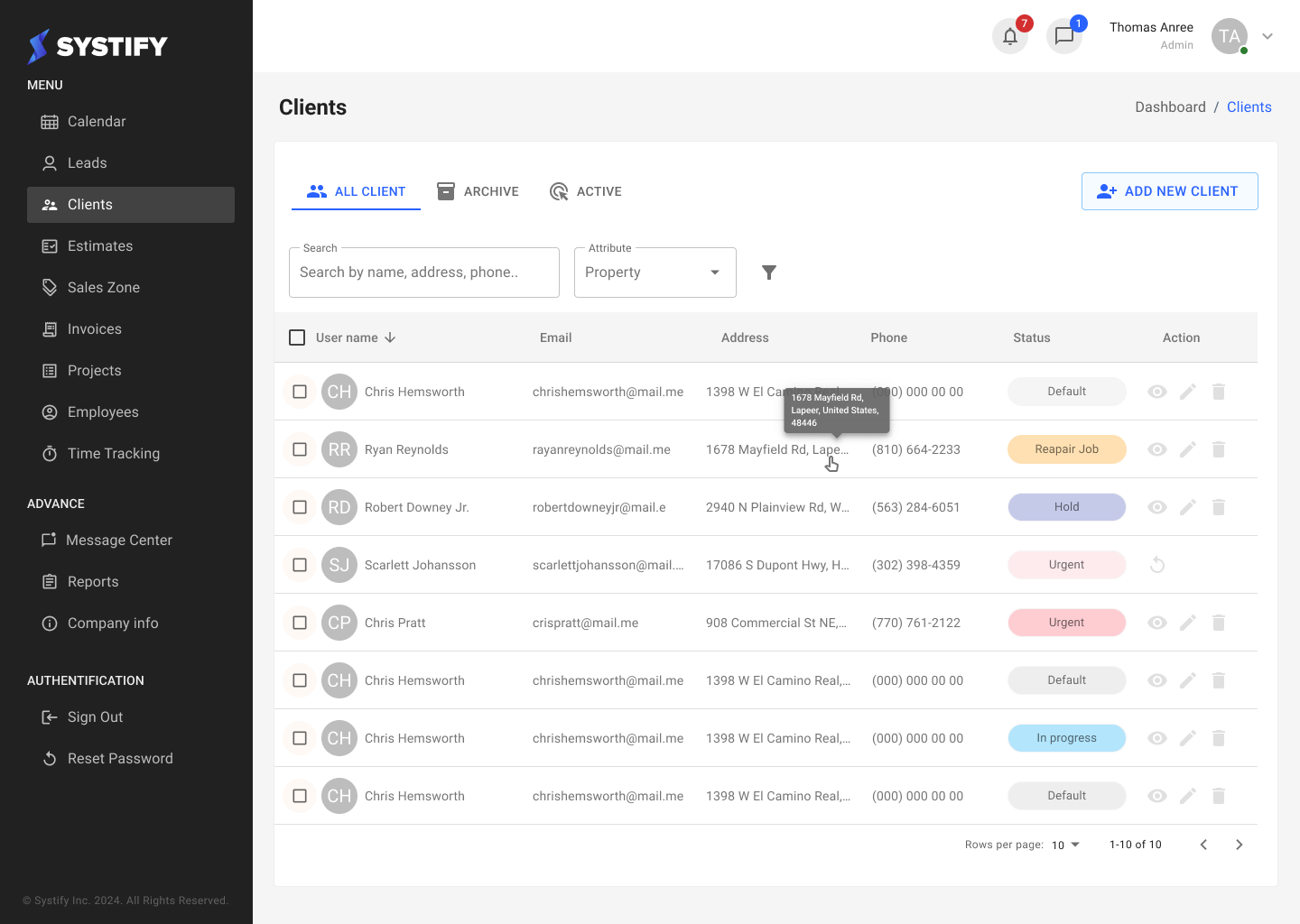Switch to the ACTIVE tab

click(586, 190)
